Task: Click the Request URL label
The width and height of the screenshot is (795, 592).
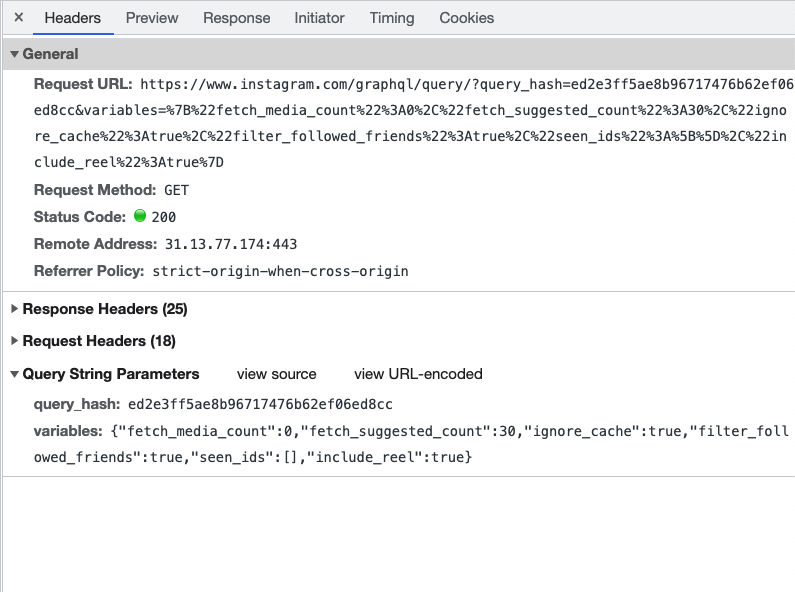Action: (83, 84)
